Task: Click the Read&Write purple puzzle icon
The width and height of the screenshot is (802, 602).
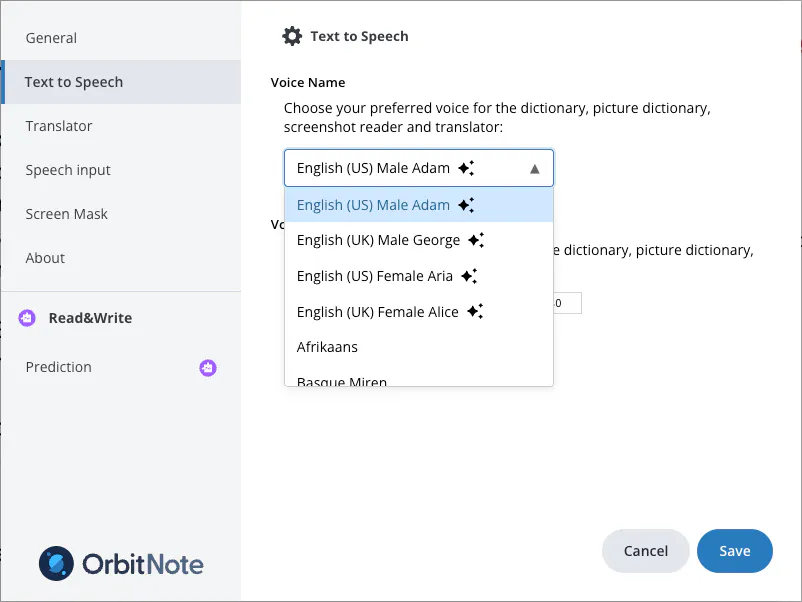Action: click(x=27, y=318)
